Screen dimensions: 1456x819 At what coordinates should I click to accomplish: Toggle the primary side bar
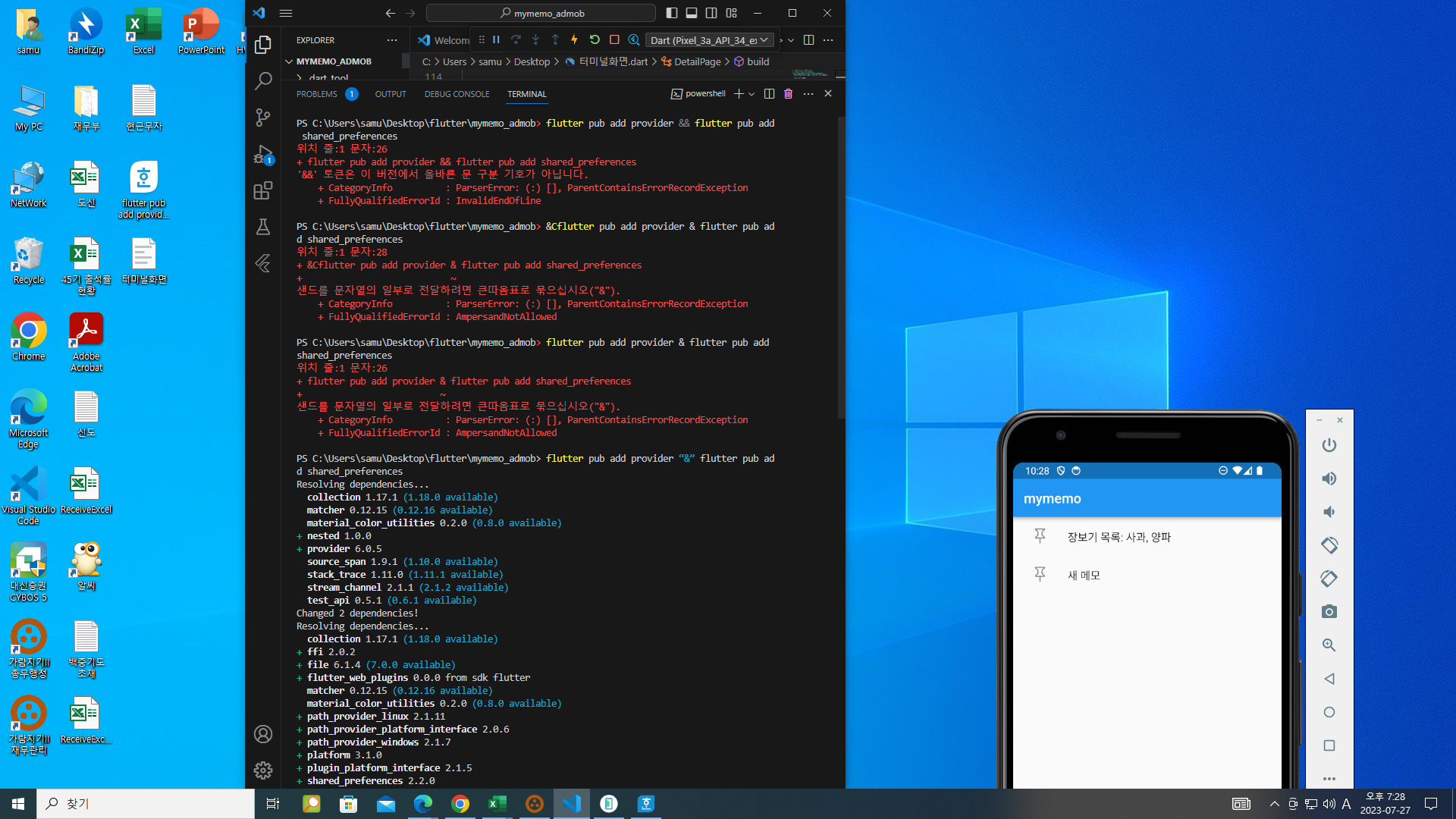coord(672,13)
